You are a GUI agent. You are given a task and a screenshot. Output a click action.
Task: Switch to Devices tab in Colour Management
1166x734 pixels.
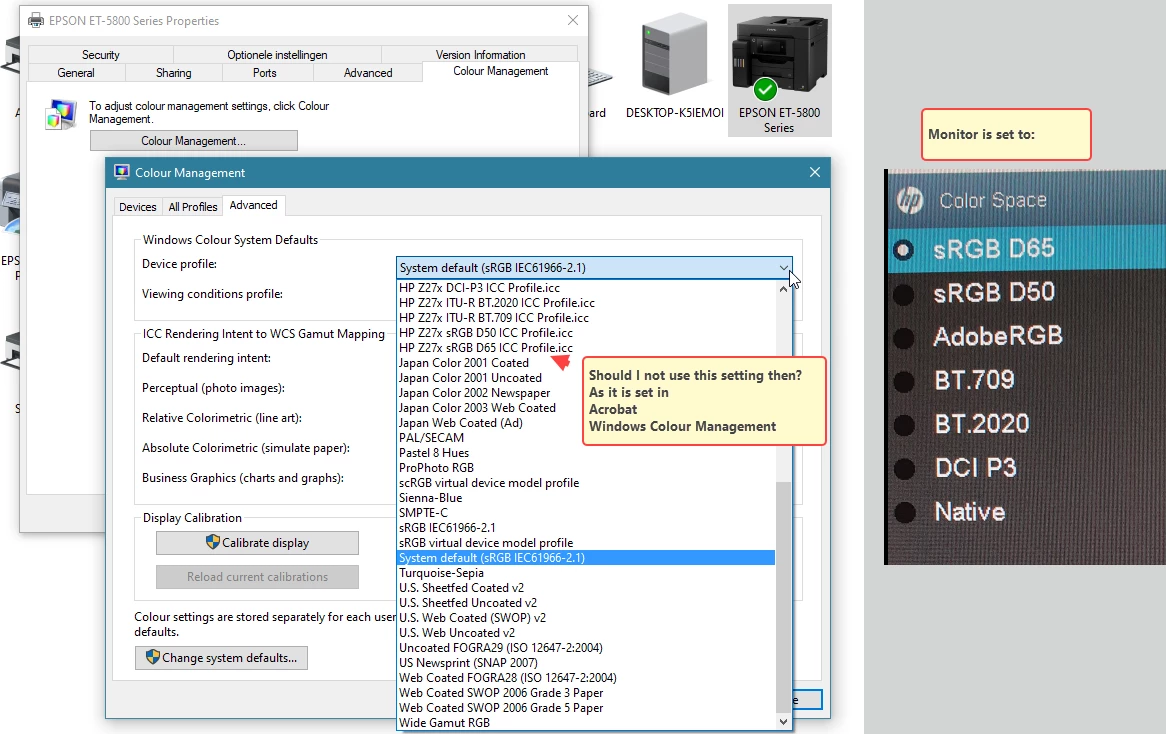(x=138, y=207)
